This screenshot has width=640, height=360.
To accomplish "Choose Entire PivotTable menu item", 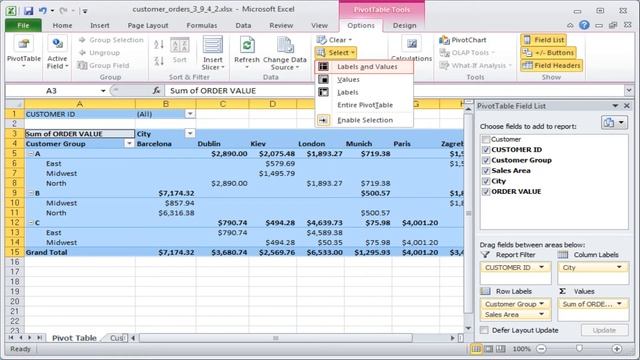I will click(x=364, y=105).
